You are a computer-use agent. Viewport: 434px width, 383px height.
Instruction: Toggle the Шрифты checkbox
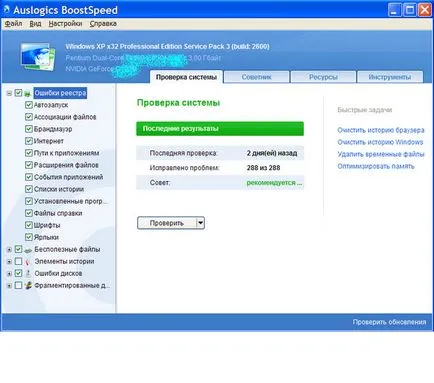click(29, 225)
